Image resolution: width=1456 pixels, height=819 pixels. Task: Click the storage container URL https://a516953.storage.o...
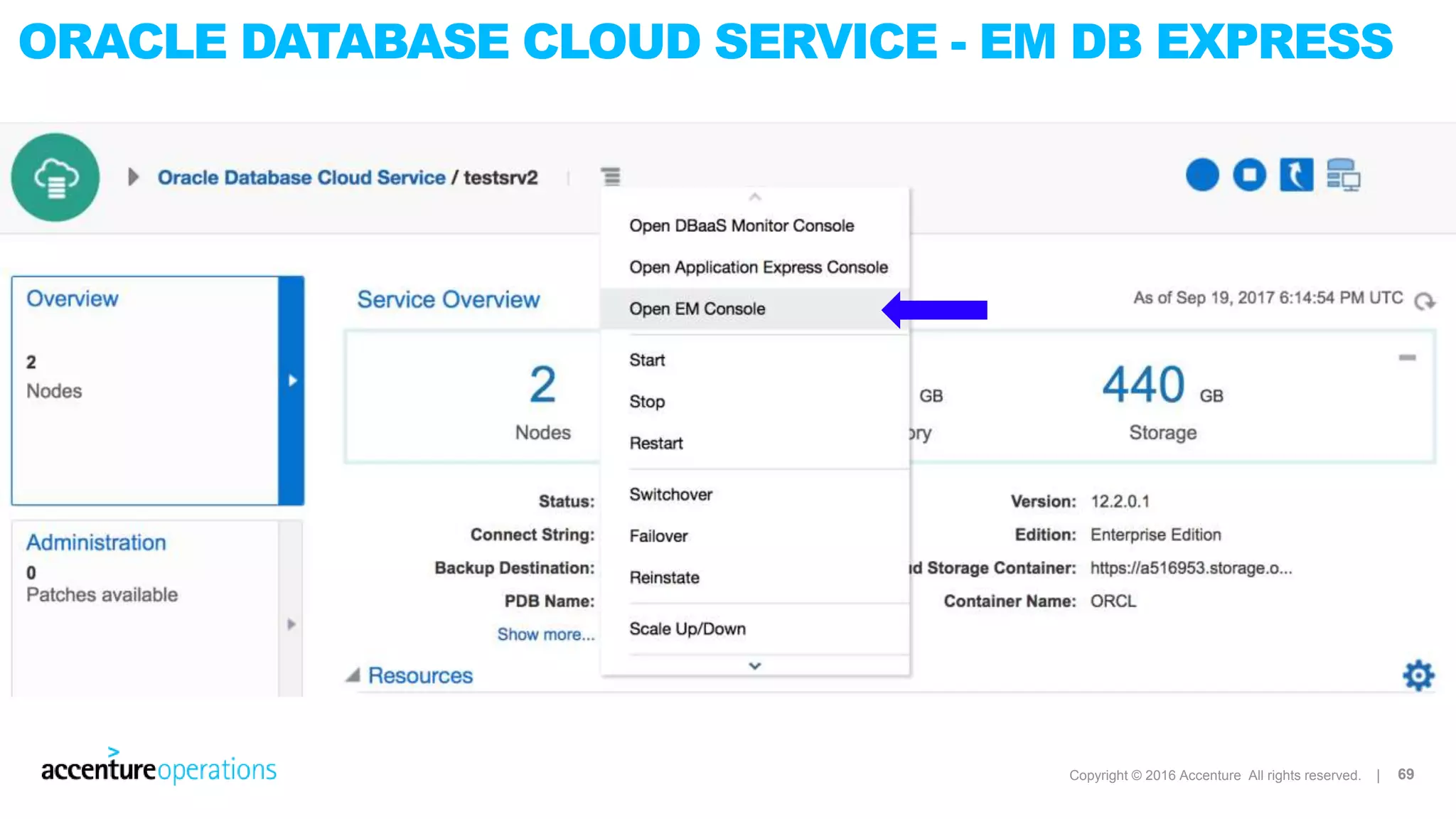click(x=1191, y=568)
